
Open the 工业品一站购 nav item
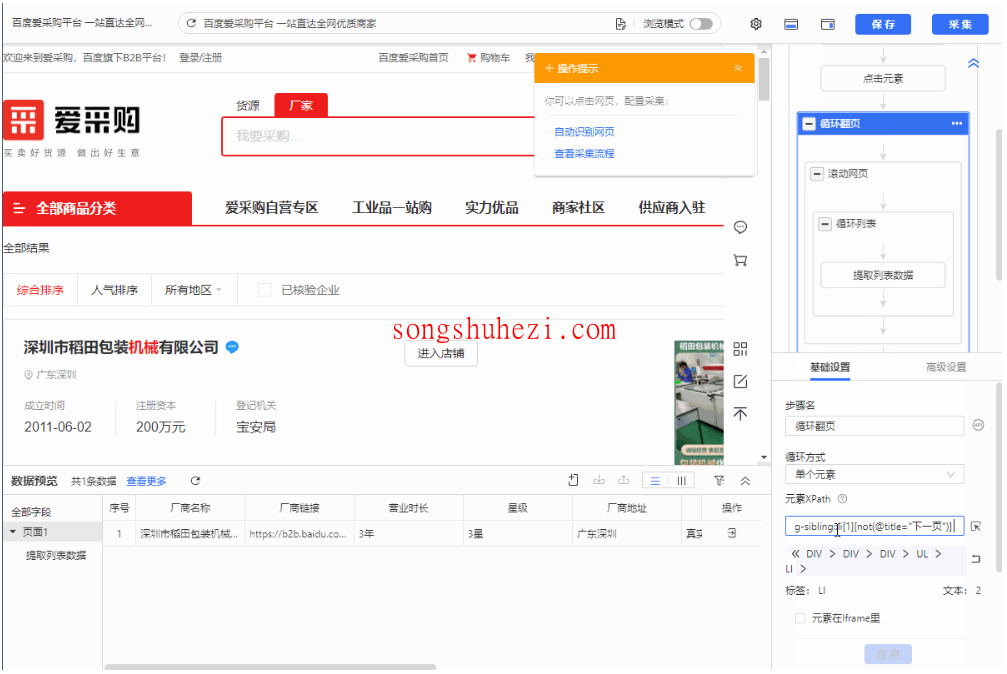point(392,208)
